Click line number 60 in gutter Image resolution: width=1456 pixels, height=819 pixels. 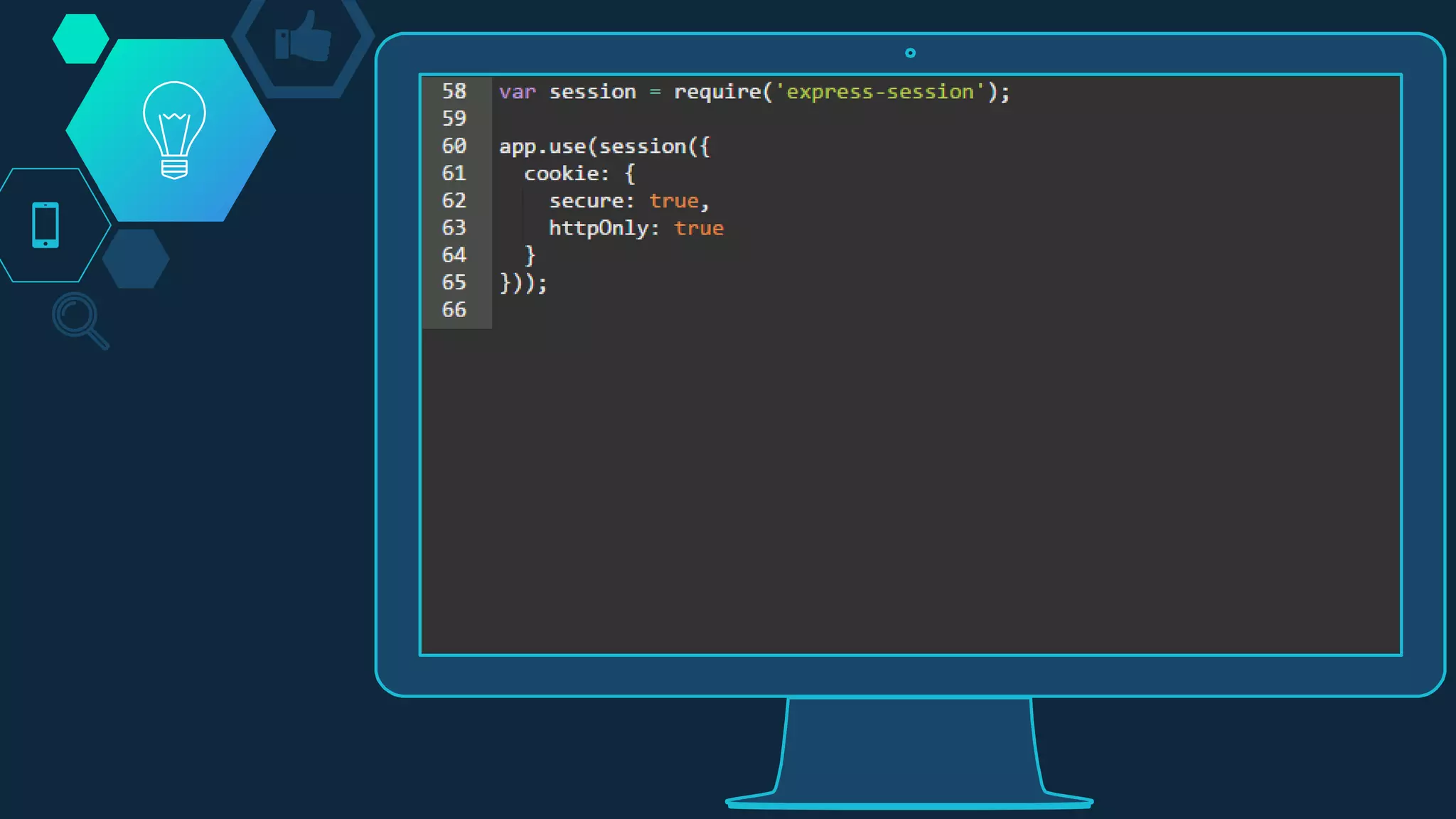click(x=454, y=146)
